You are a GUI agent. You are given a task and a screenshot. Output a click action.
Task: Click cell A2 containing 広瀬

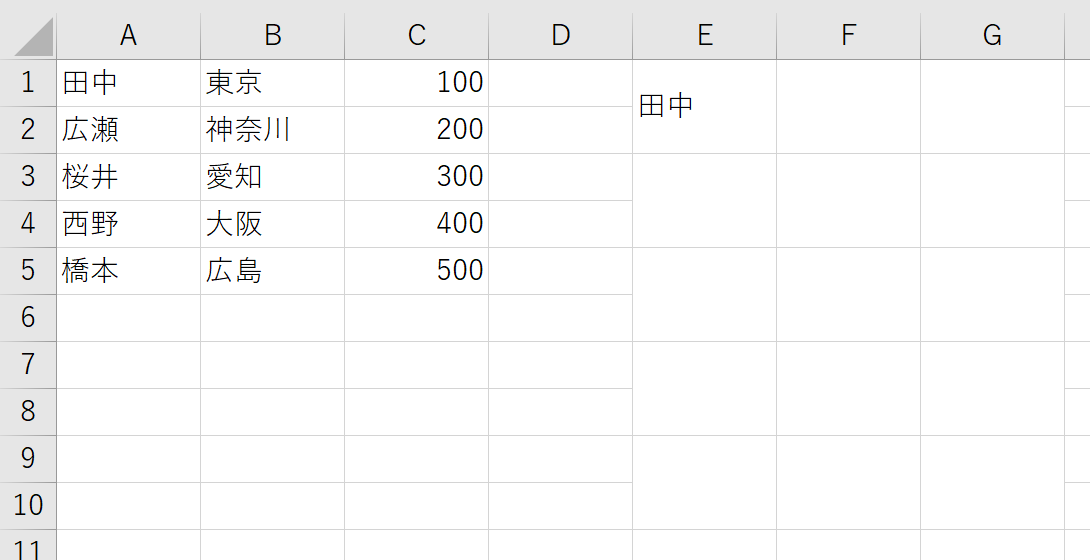[128, 129]
